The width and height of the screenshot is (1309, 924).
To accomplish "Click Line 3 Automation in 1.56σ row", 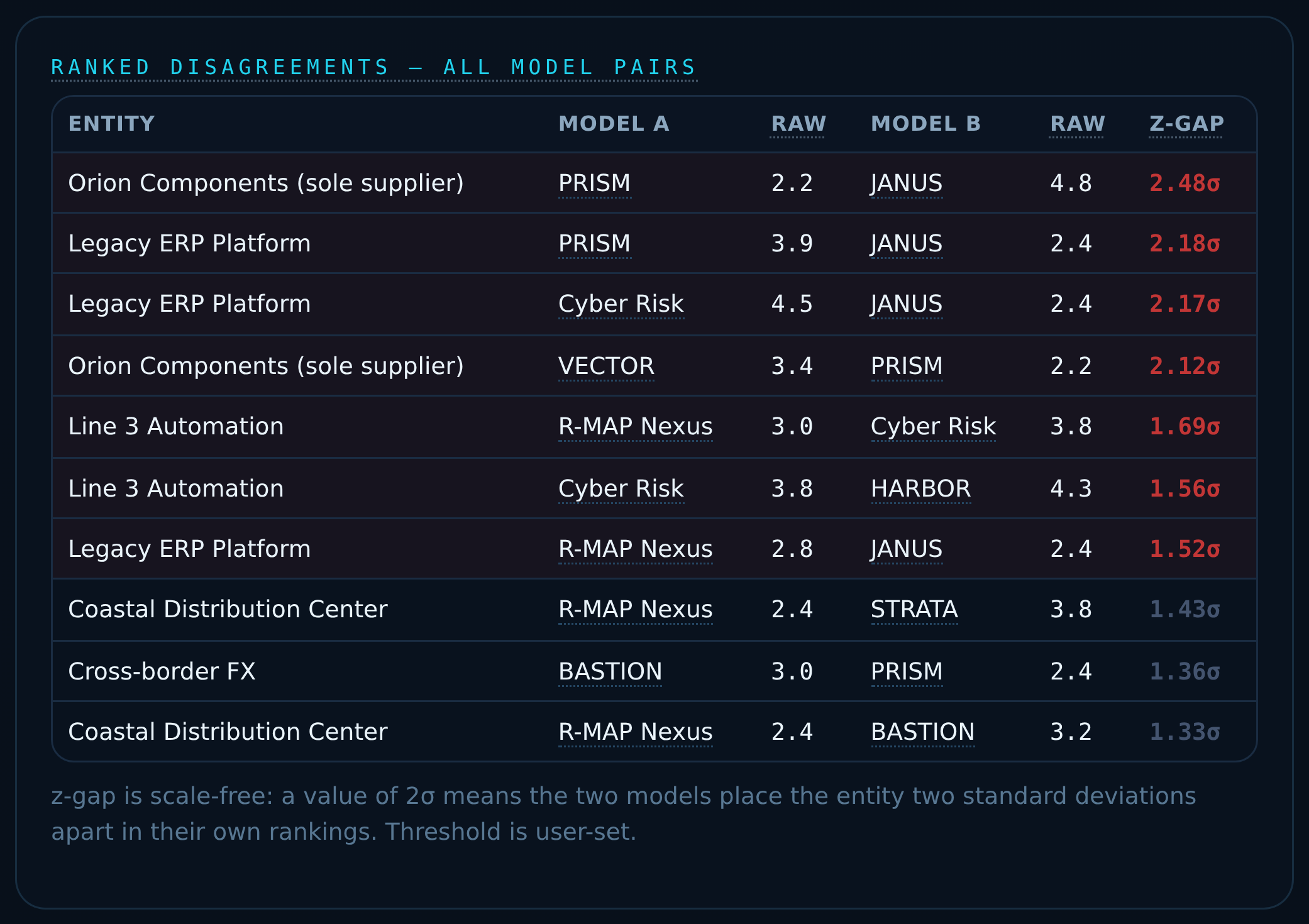I will click(176, 489).
